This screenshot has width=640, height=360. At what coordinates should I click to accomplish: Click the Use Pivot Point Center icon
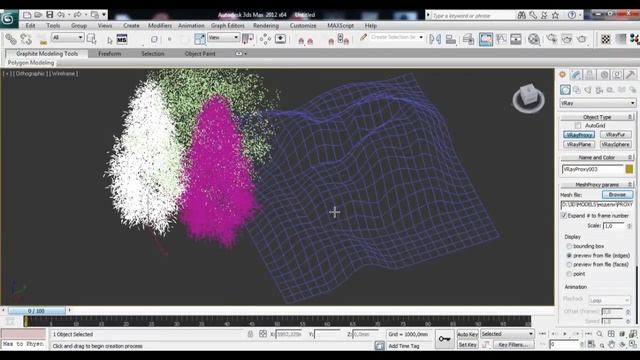pos(248,39)
